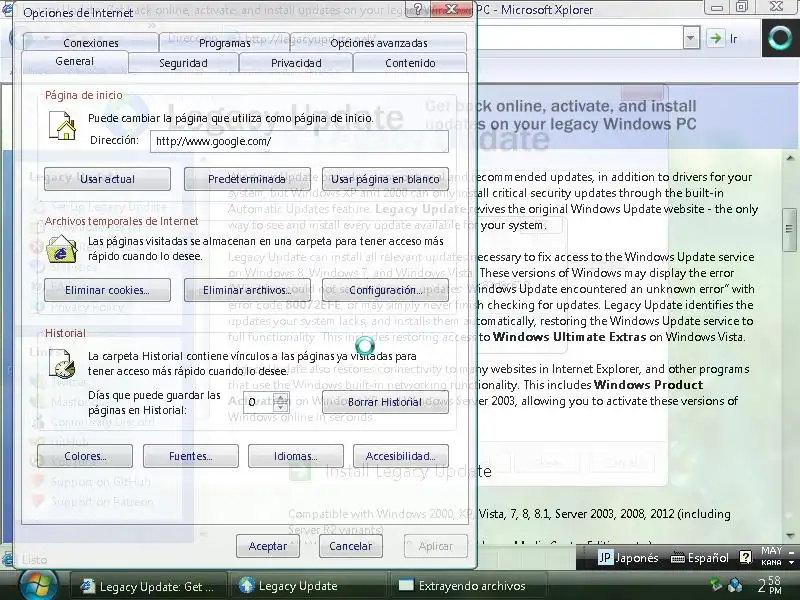Screen dimensions: 800x600
Task: Click the taskbar clock
Action: point(769,585)
